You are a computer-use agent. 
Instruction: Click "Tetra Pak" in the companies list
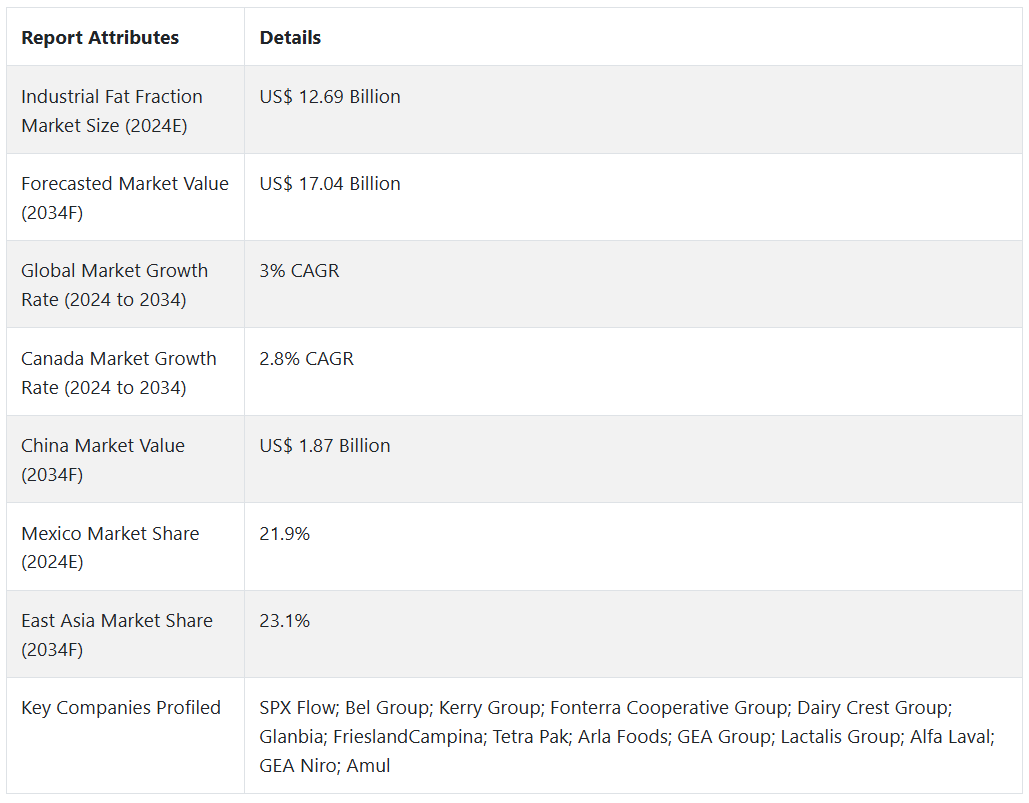click(508, 737)
